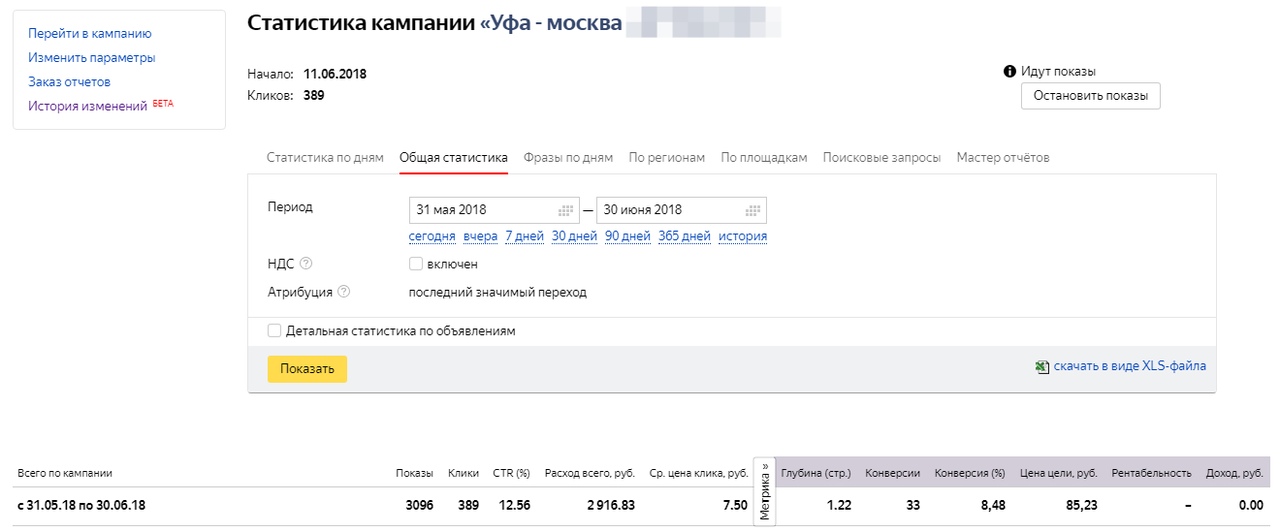
Task: Click the Показы column header
Action: pos(414,474)
